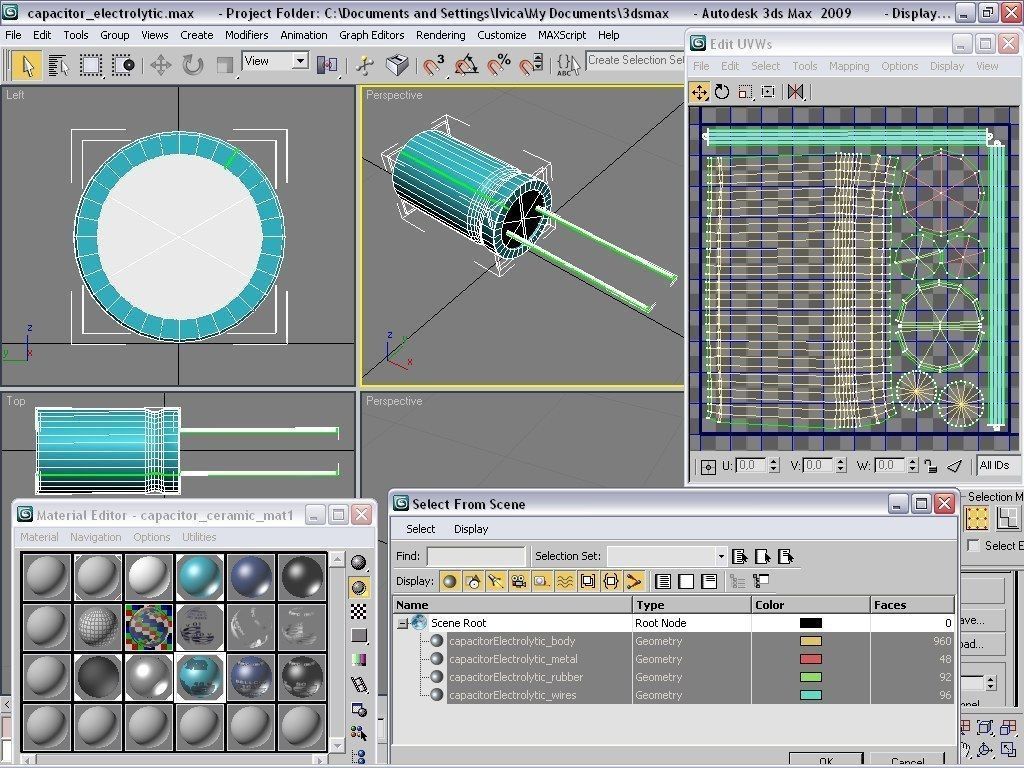
Task: Toggle the lock selection icon in Edit UVWs
Action: point(931,466)
